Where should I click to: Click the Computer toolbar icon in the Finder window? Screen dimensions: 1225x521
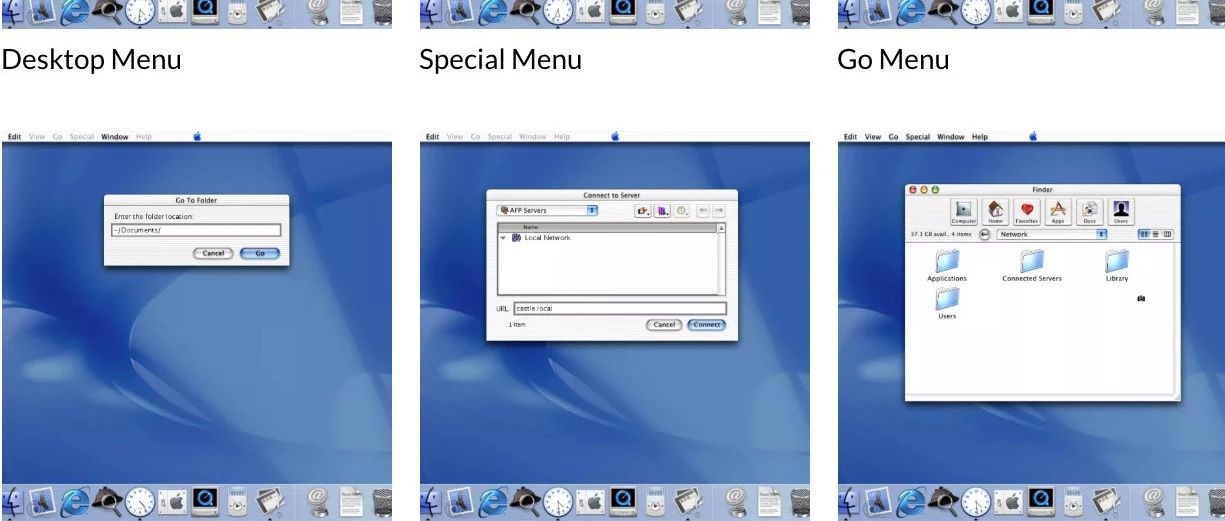963,211
